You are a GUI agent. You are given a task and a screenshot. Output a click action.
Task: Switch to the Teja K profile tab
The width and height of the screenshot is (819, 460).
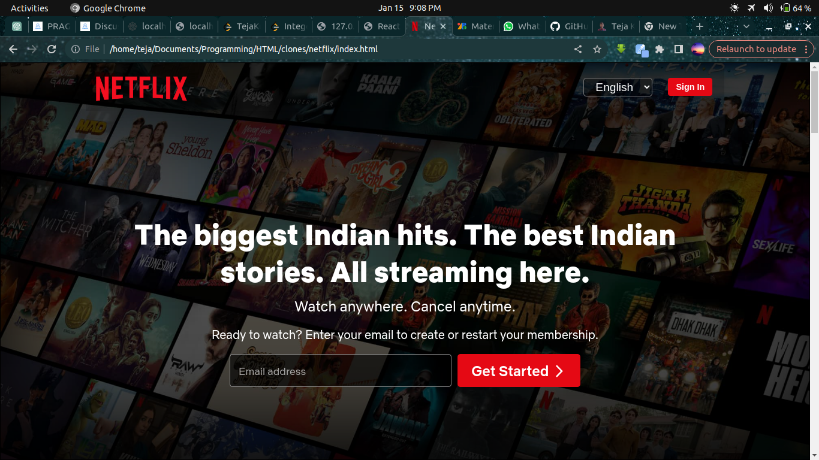[616, 26]
